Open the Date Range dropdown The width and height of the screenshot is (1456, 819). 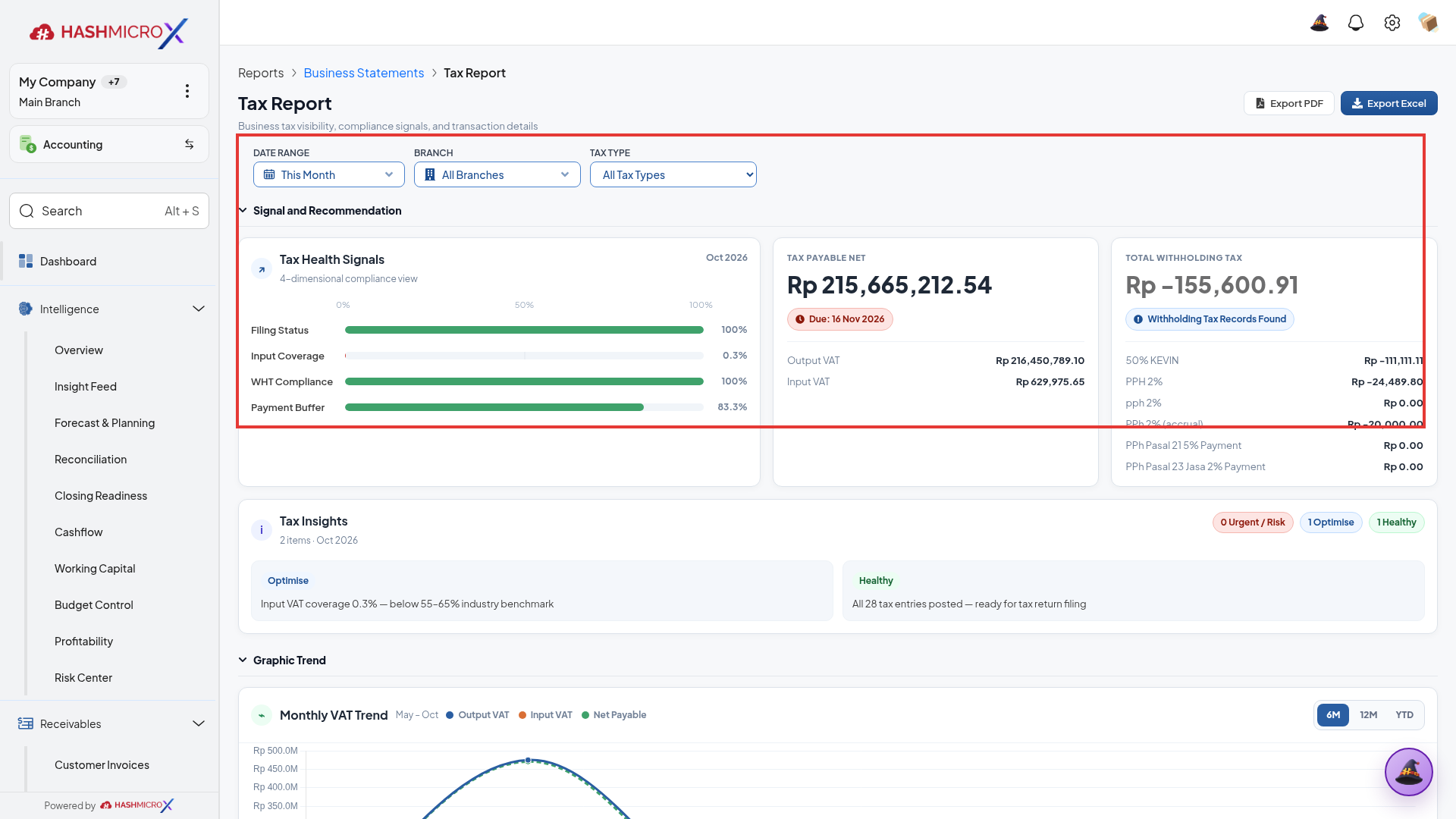click(329, 174)
